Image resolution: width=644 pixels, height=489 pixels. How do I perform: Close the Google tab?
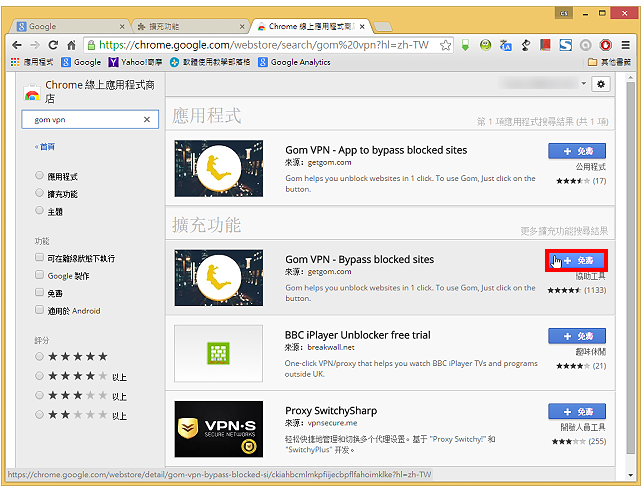pyautogui.click(x=122, y=27)
